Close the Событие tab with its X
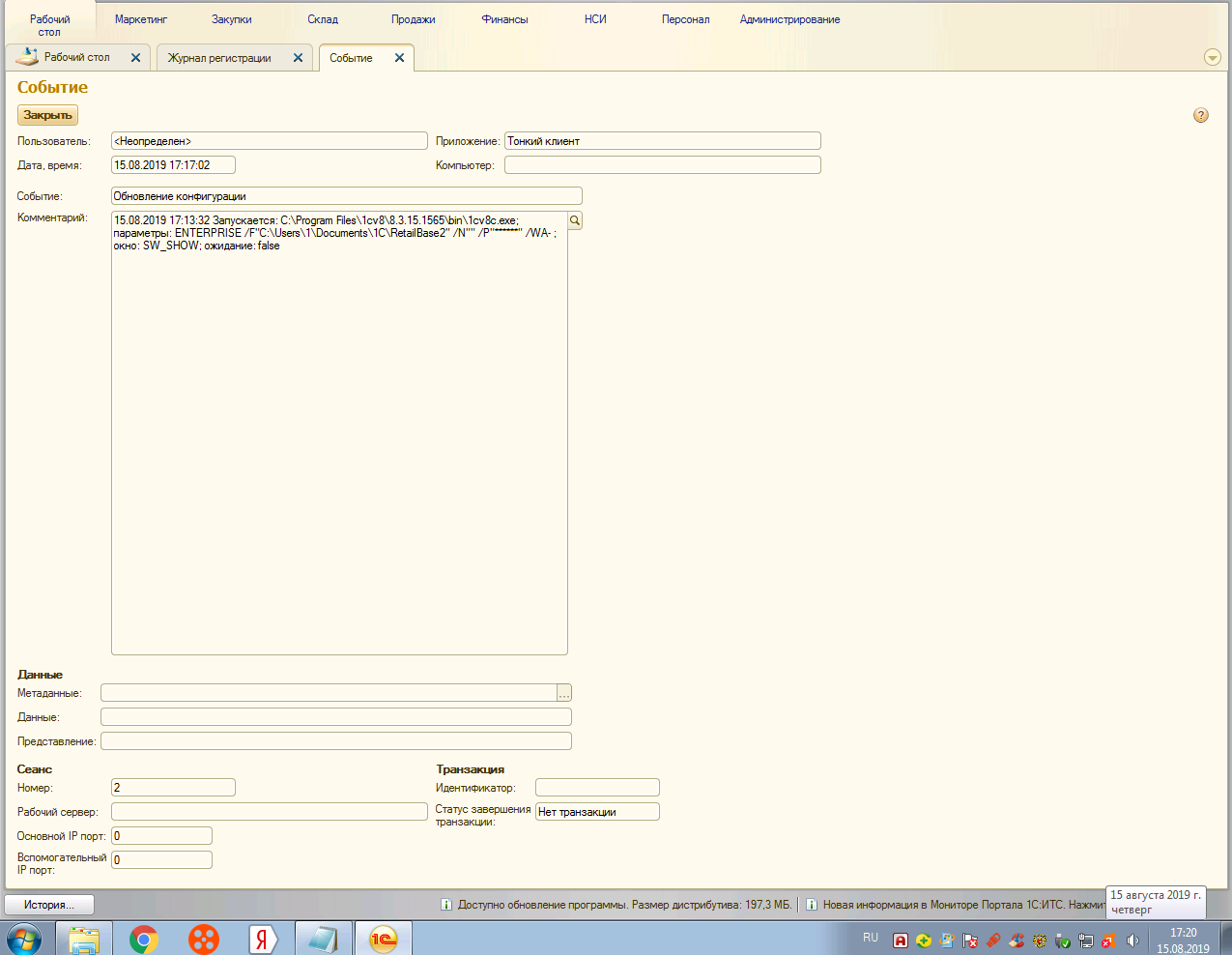Screen dimensions: 1232x955 (399, 58)
